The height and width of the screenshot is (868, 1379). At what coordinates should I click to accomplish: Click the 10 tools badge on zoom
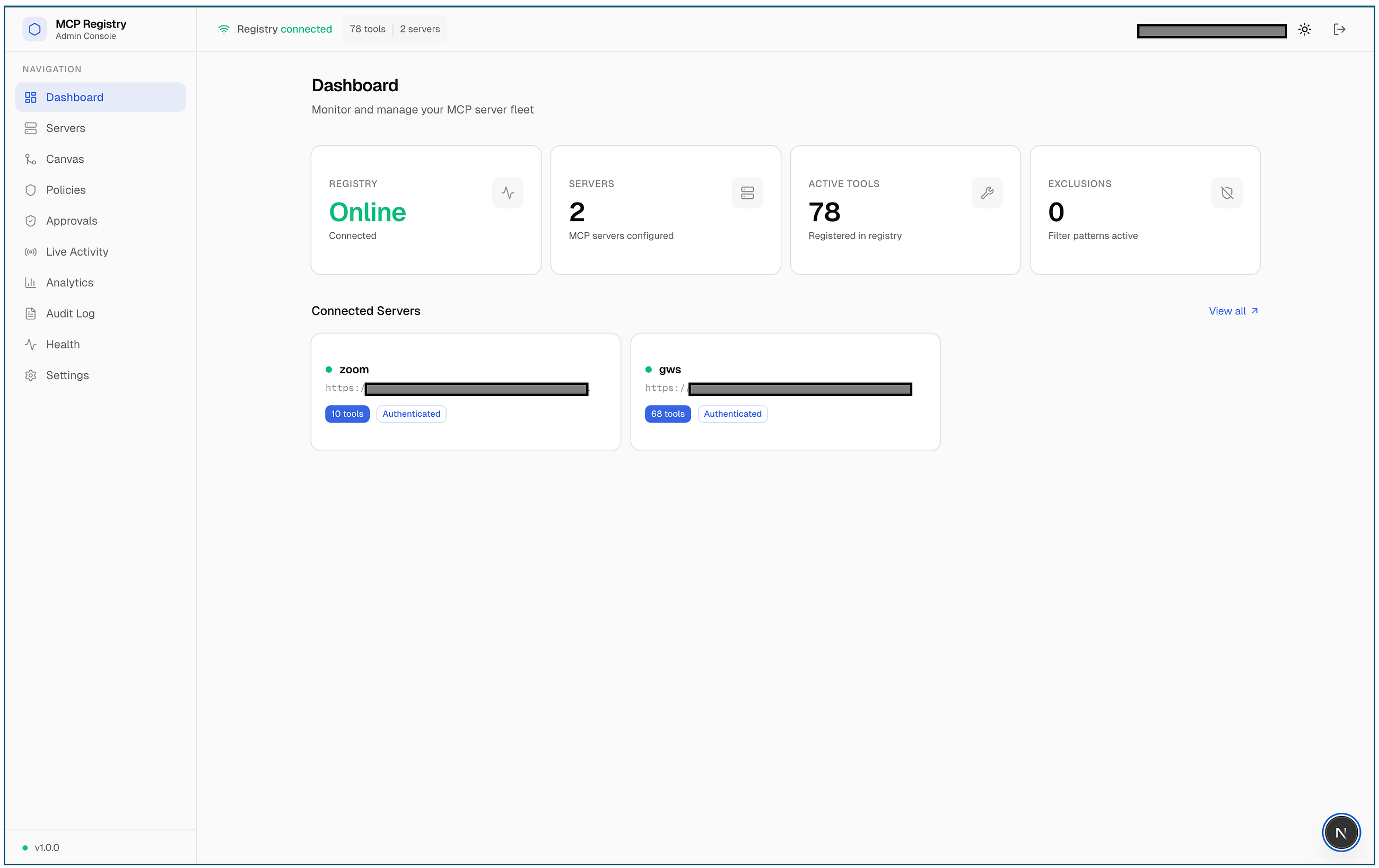click(347, 414)
